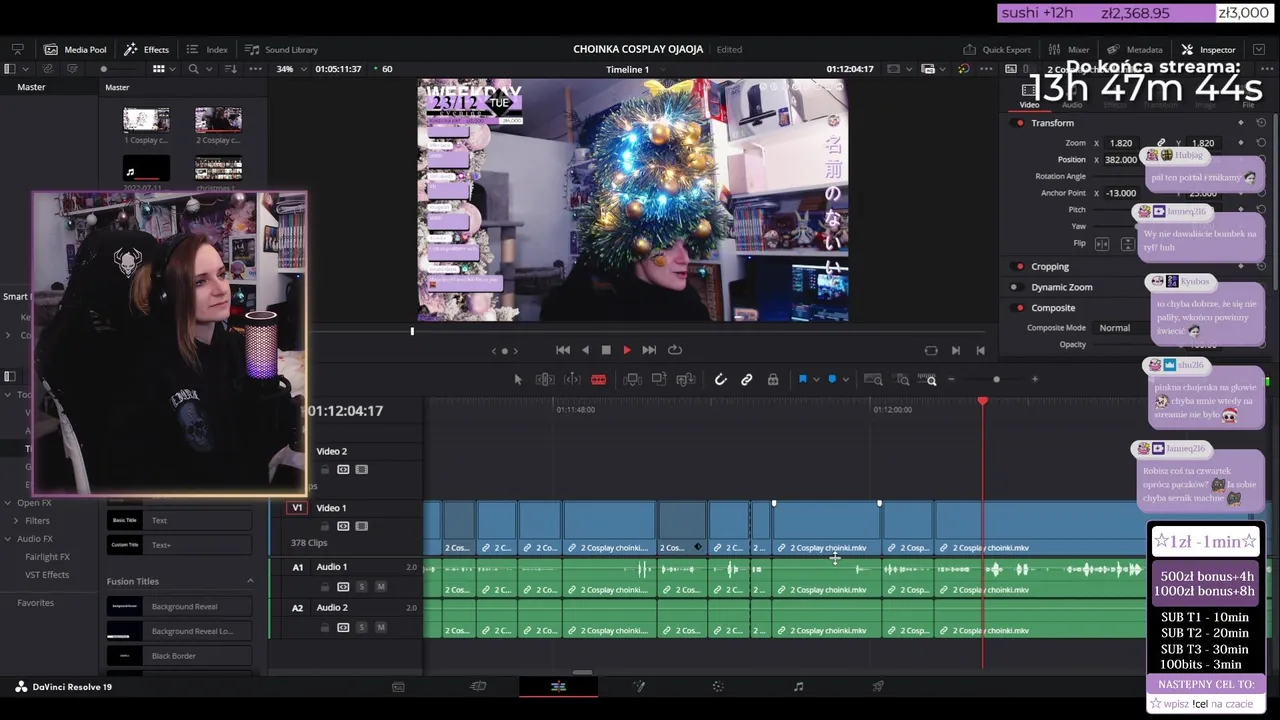Collapse the Fusion Titles category
The height and width of the screenshot is (720, 1280).
250,581
